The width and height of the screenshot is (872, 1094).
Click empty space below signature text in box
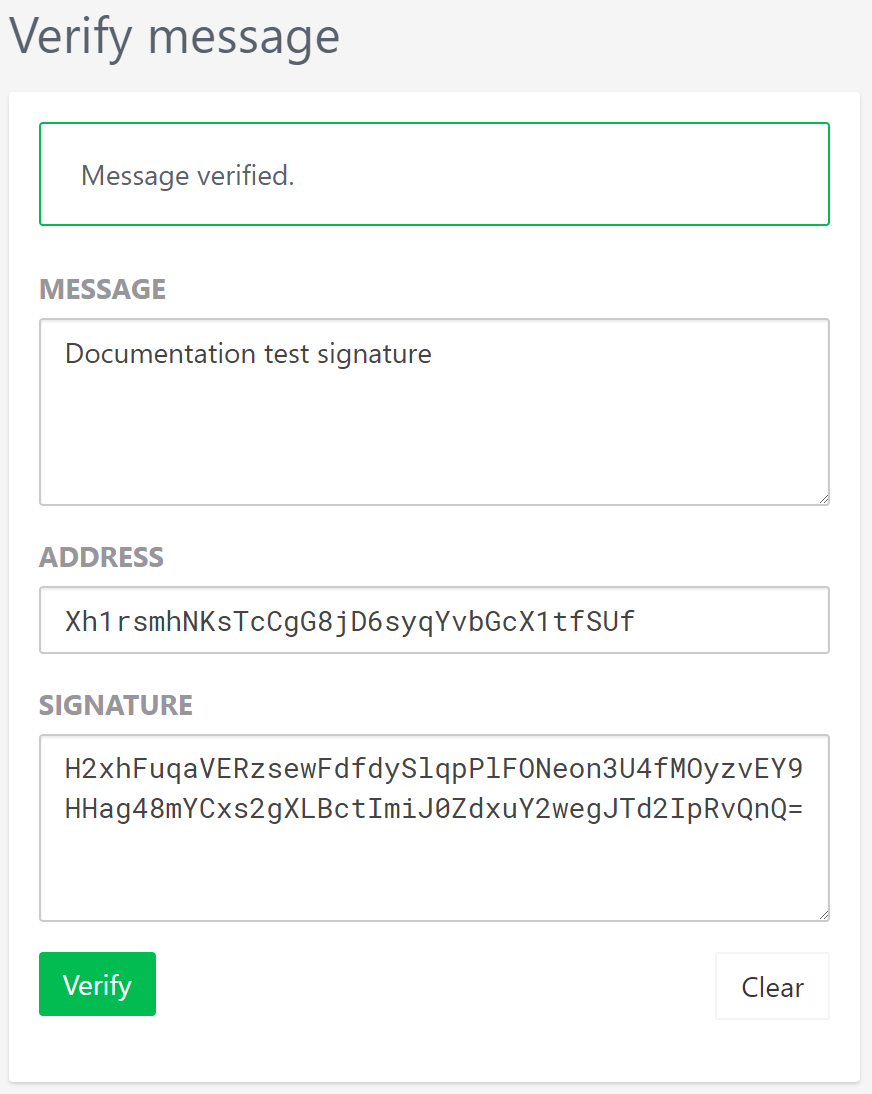(x=434, y=870)
